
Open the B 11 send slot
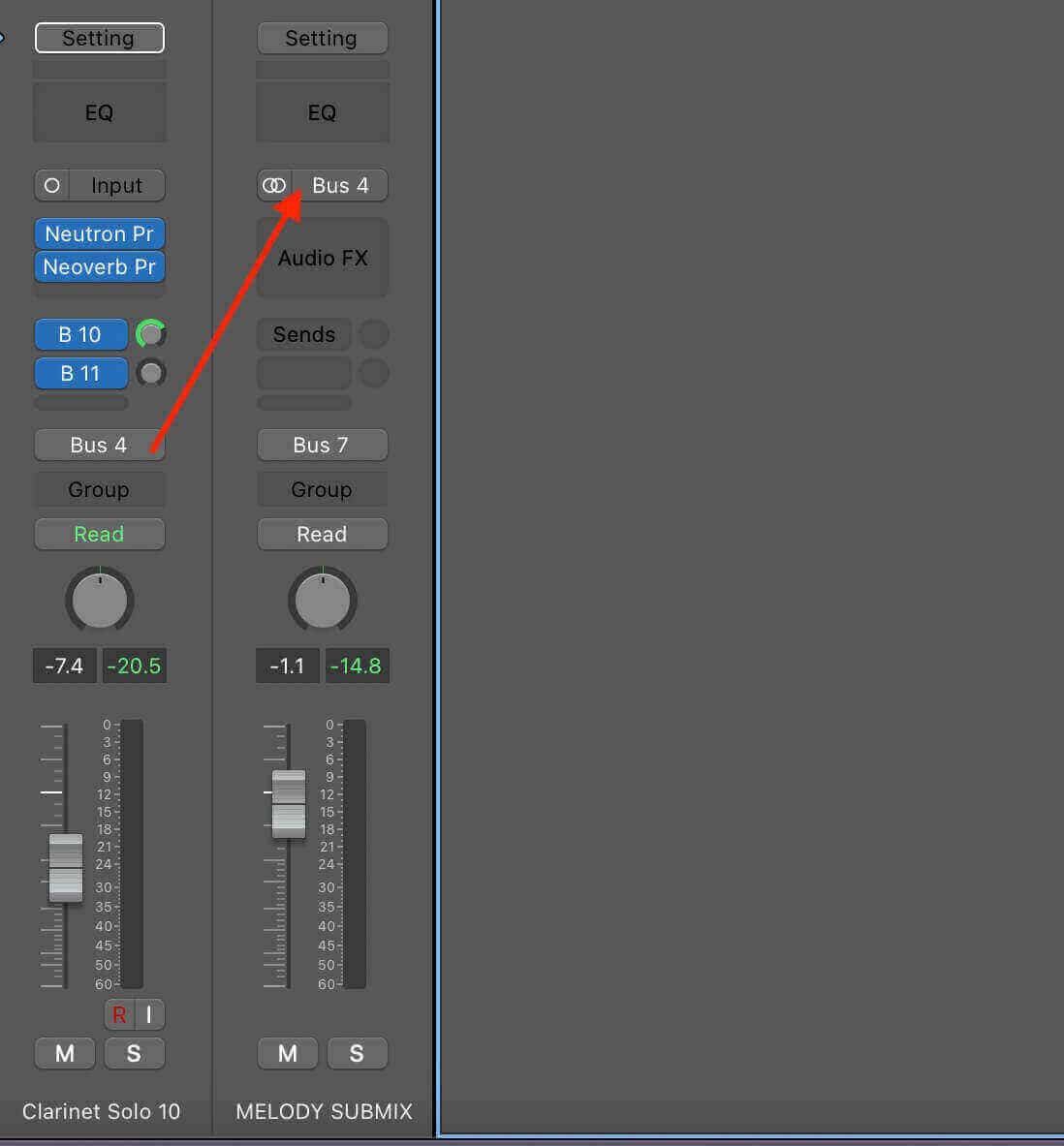point(80,374)
